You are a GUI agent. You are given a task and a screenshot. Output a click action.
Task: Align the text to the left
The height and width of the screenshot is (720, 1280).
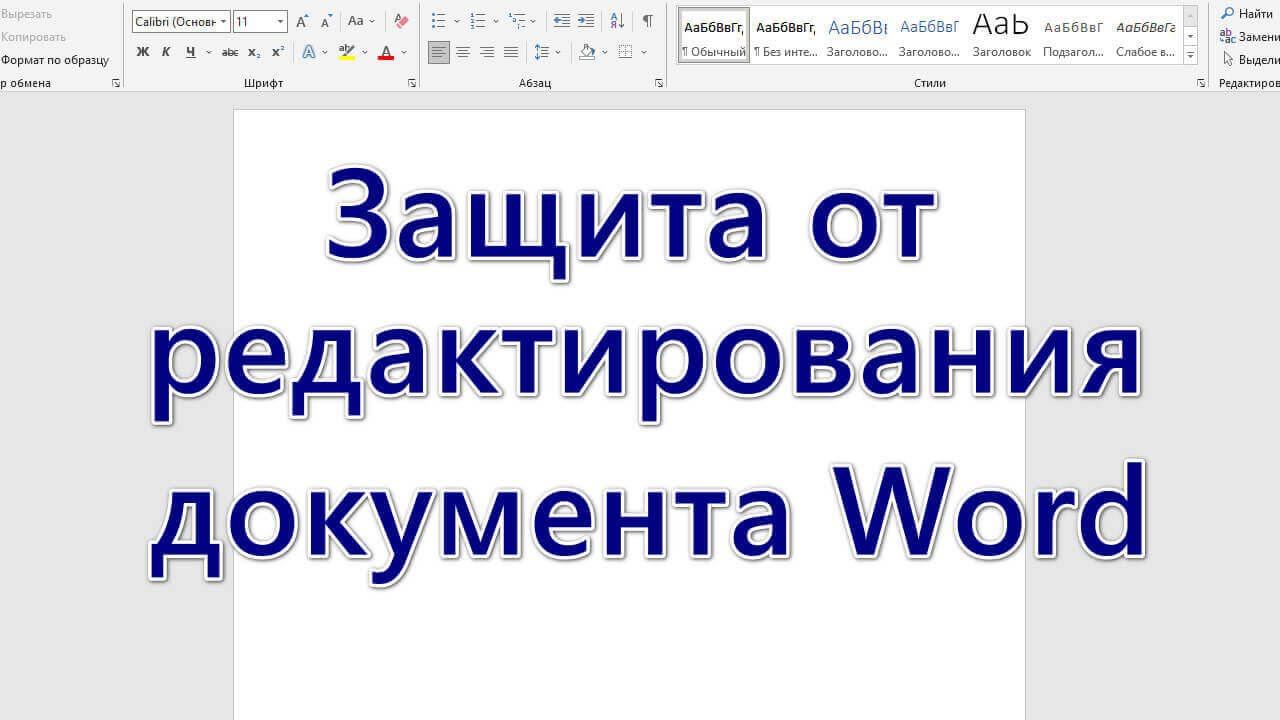point(438,52)
